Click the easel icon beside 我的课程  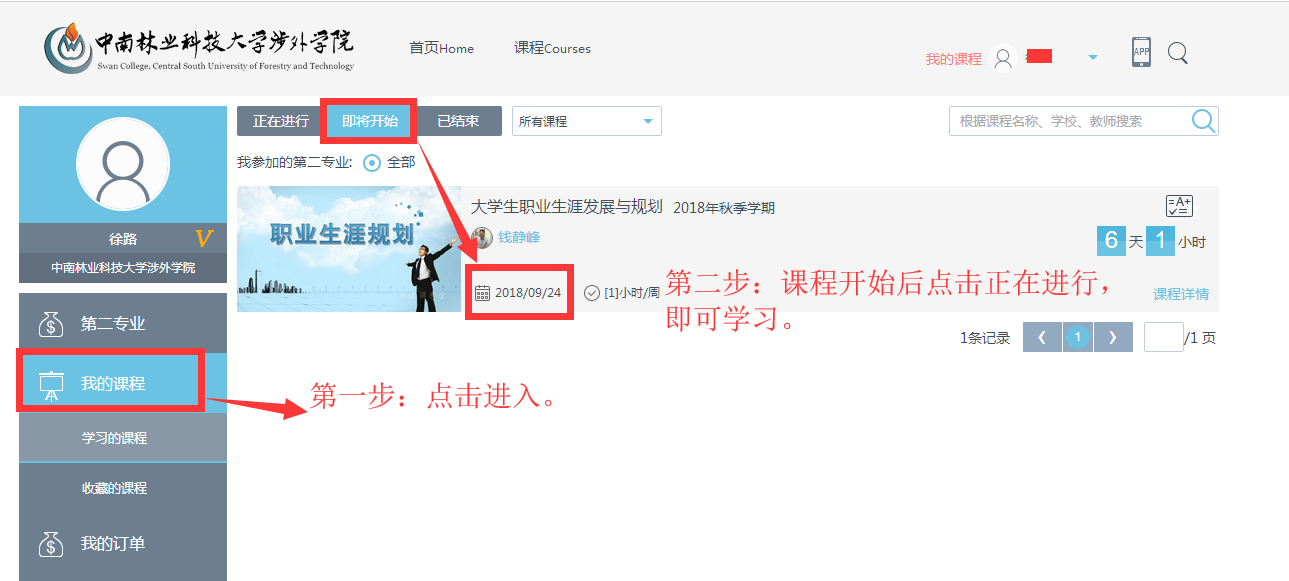(x=52, y=380)
